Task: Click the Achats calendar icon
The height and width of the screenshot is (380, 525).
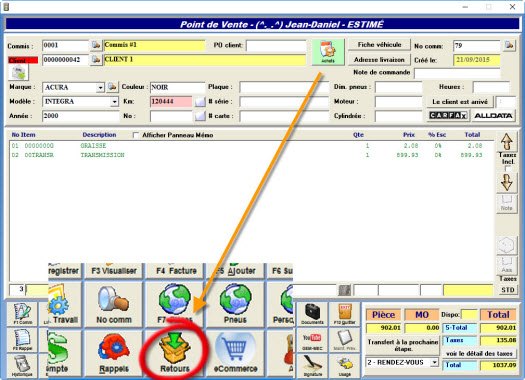Action: [x=328, y=52]
